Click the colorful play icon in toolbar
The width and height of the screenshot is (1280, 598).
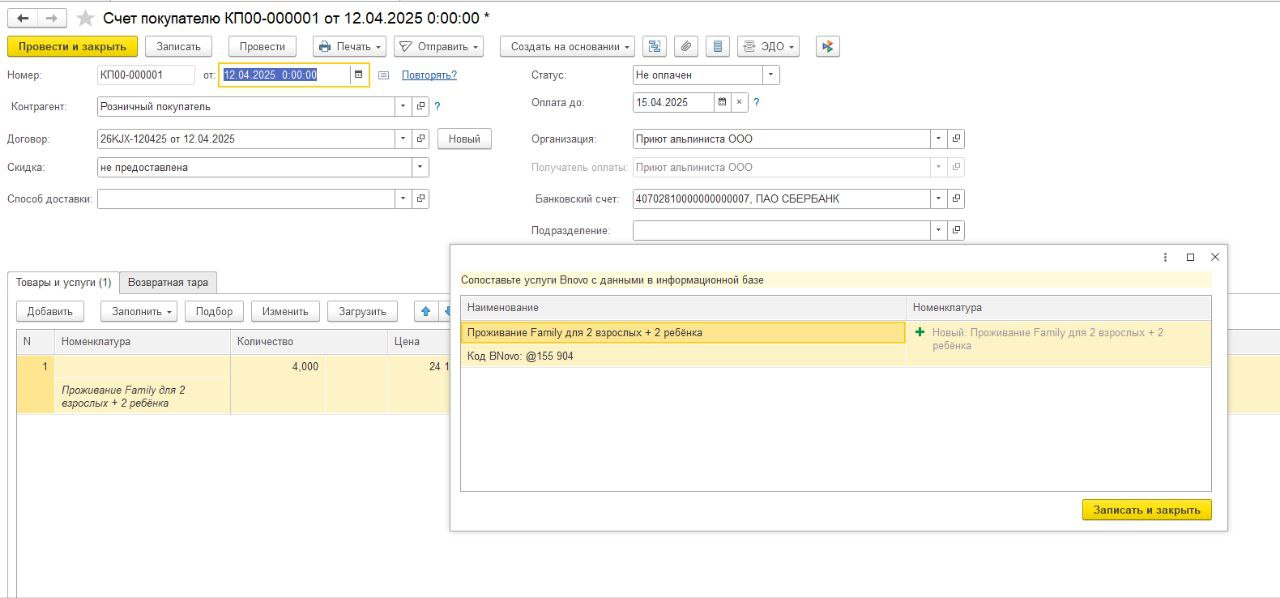point(827,46)
